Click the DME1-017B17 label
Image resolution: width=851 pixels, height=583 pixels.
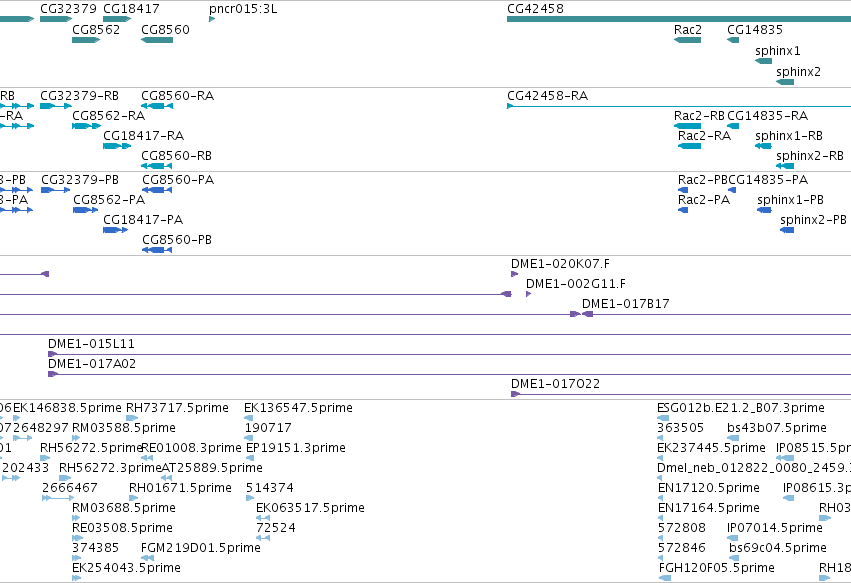pyautogui.click(x=625, y=303)
